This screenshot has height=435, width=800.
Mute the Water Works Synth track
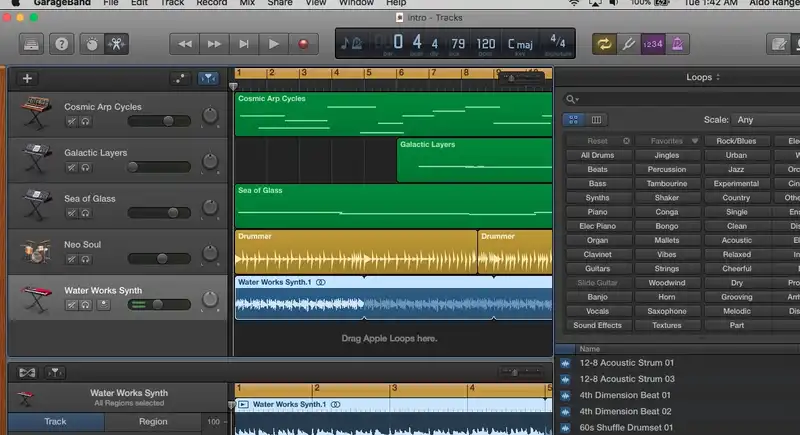(x=72, y=305)
